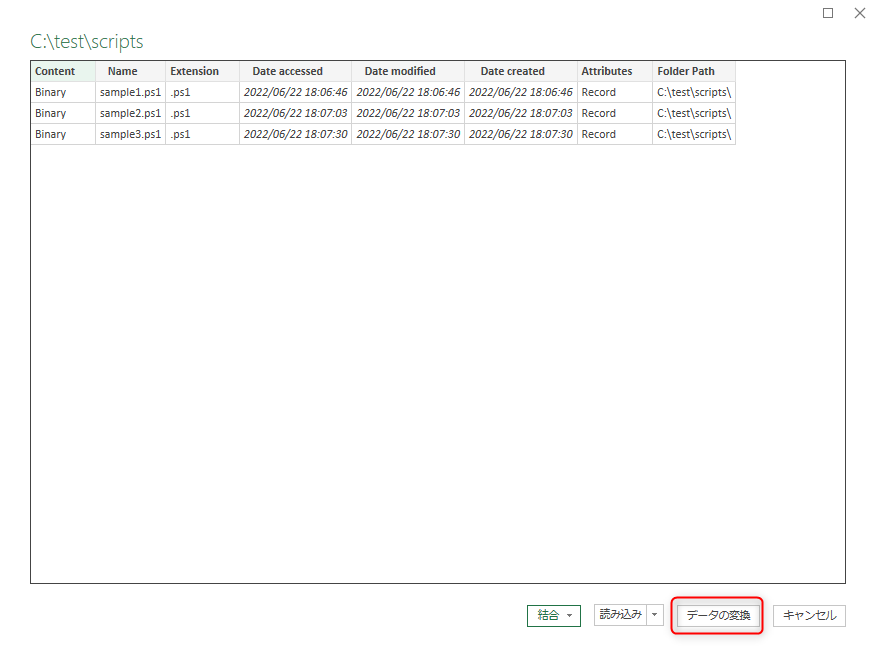Click Date created 2022/06/22 18:07:30 cell
Image resolution: width=876 pixels, height=656 pixels.
pyautogui.click(x=521, y=134)
